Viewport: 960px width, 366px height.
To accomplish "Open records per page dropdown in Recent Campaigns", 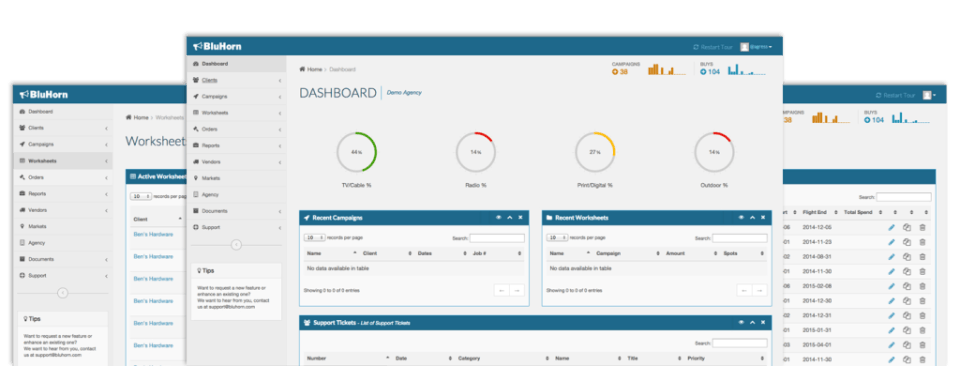I will 315,237.
